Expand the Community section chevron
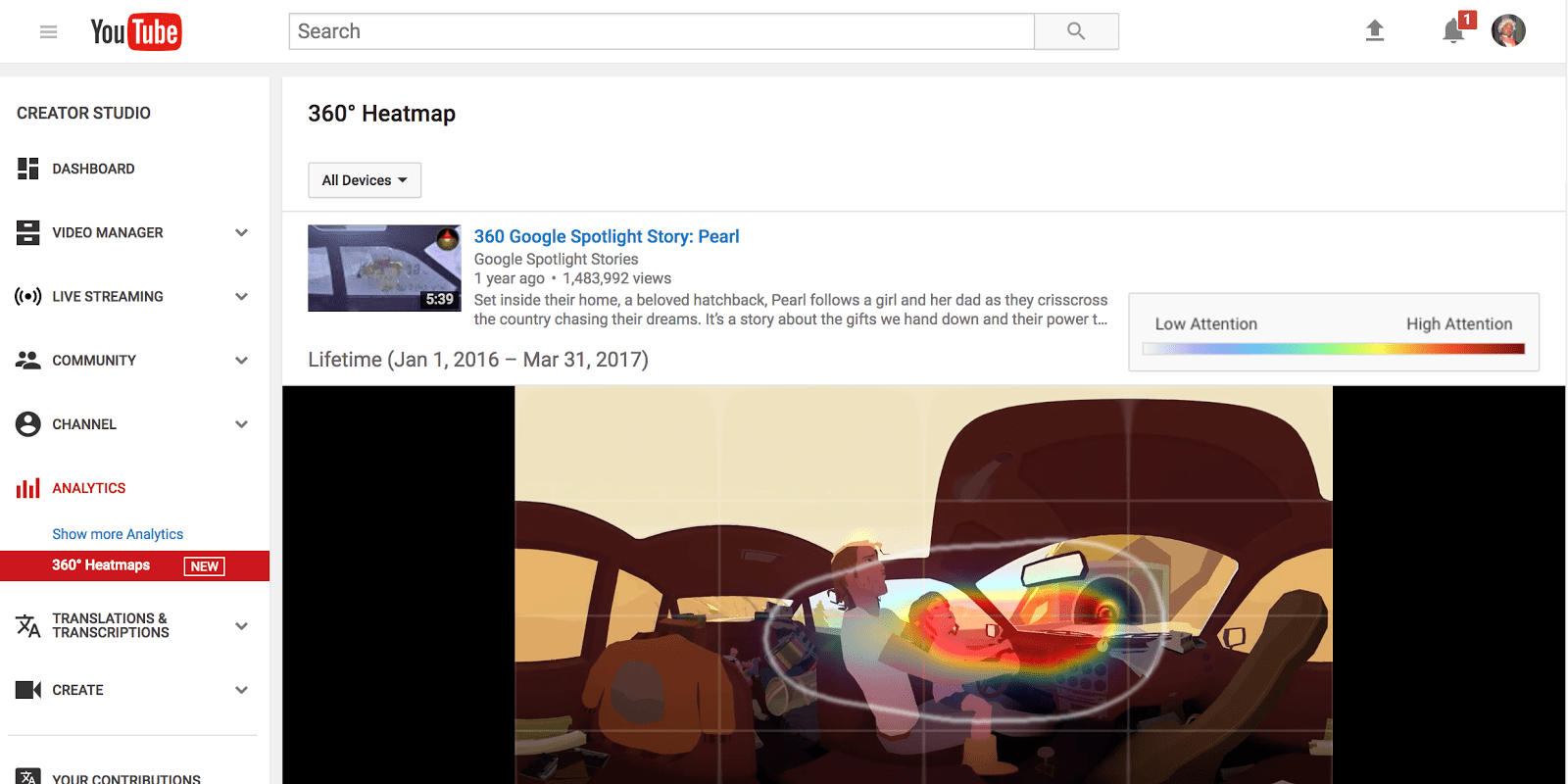Screen dimensions: 1568x784 [241, 361]
